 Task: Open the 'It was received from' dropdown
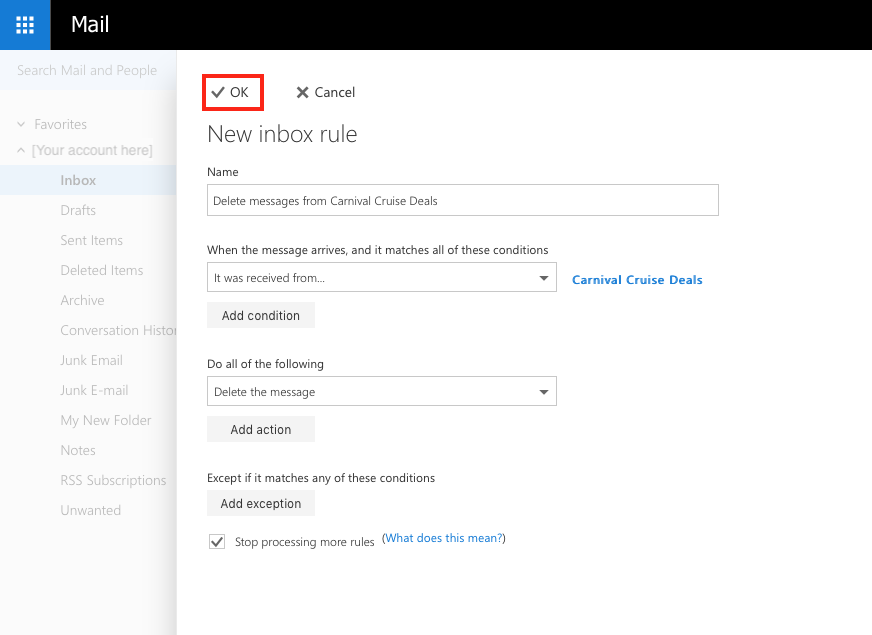(381, 278)
